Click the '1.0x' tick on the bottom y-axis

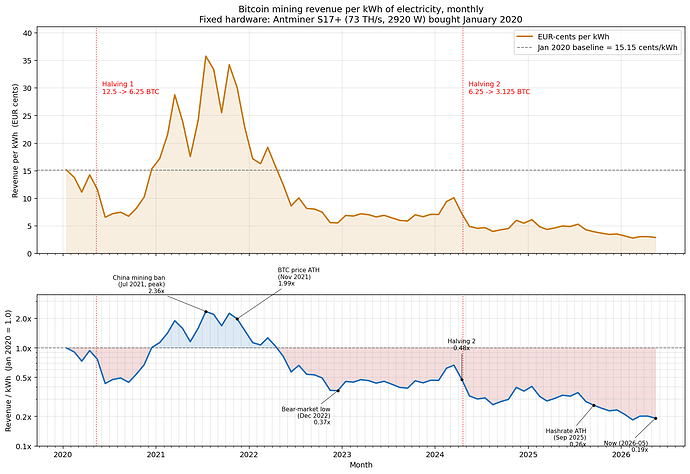point(25,348)
